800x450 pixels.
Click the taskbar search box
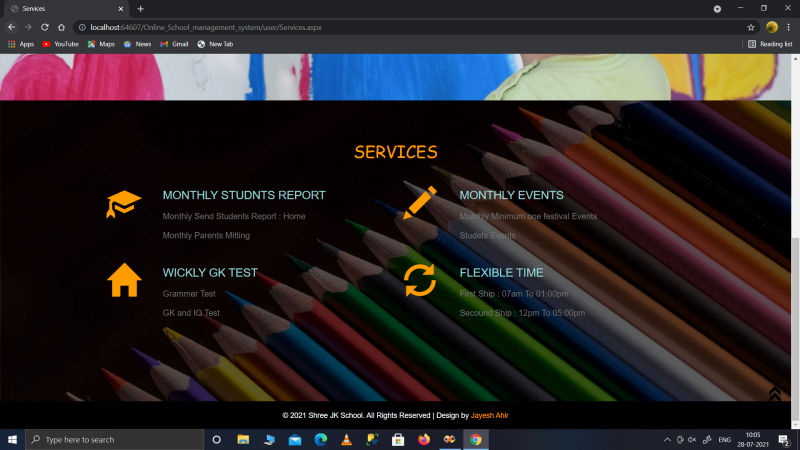click(x=114, y=439)
